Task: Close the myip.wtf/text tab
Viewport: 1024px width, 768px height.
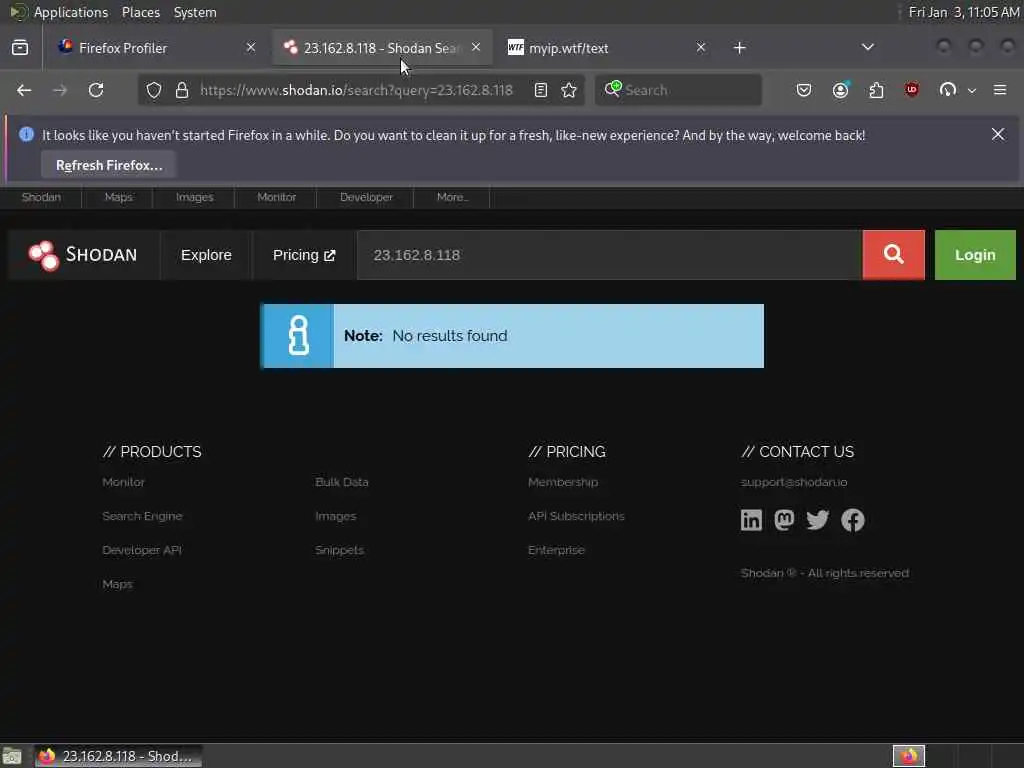Action: click(x=701, y=47)
